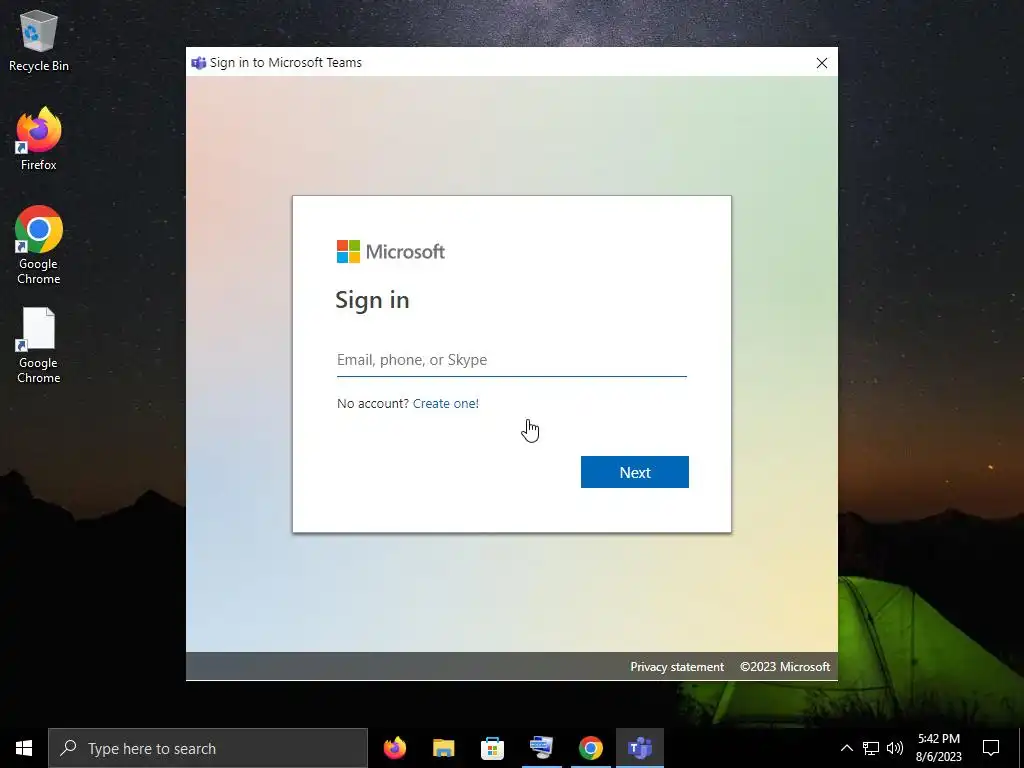This screenshot has width=1024, height=768.
Task: Open Microsoft Store from the taskbar
Action: (492, 748)
